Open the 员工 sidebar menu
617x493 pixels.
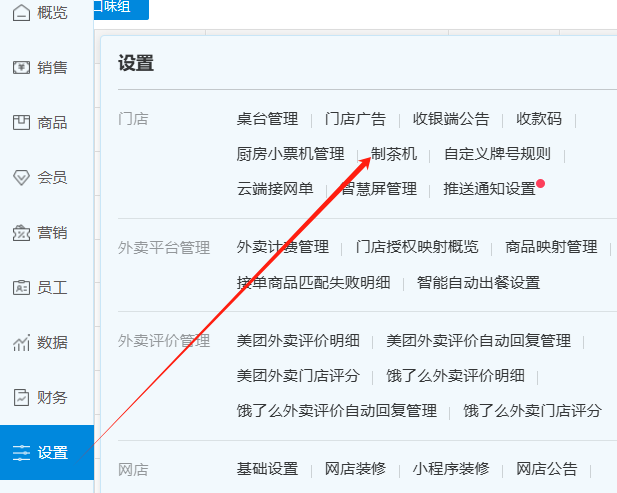pos(47,288)
